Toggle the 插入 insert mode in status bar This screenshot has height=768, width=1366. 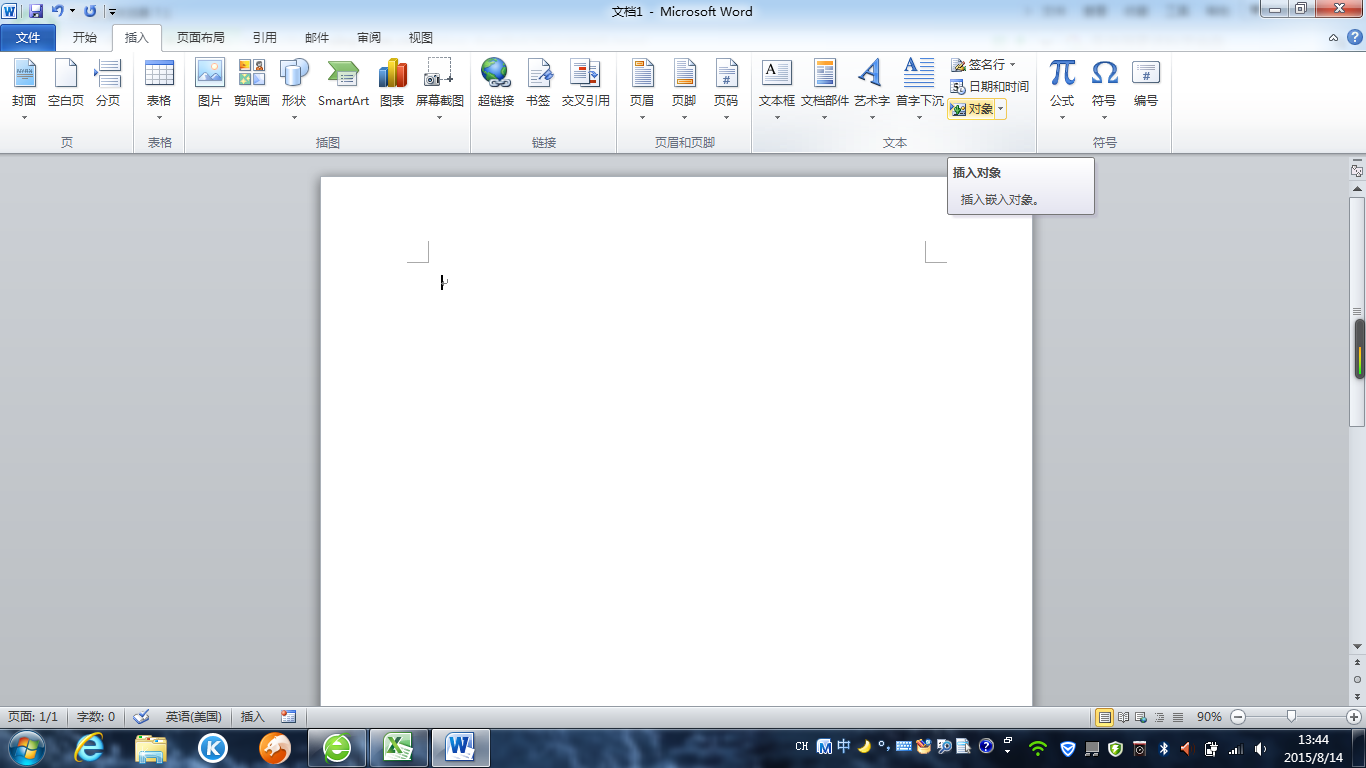[253, 717]
